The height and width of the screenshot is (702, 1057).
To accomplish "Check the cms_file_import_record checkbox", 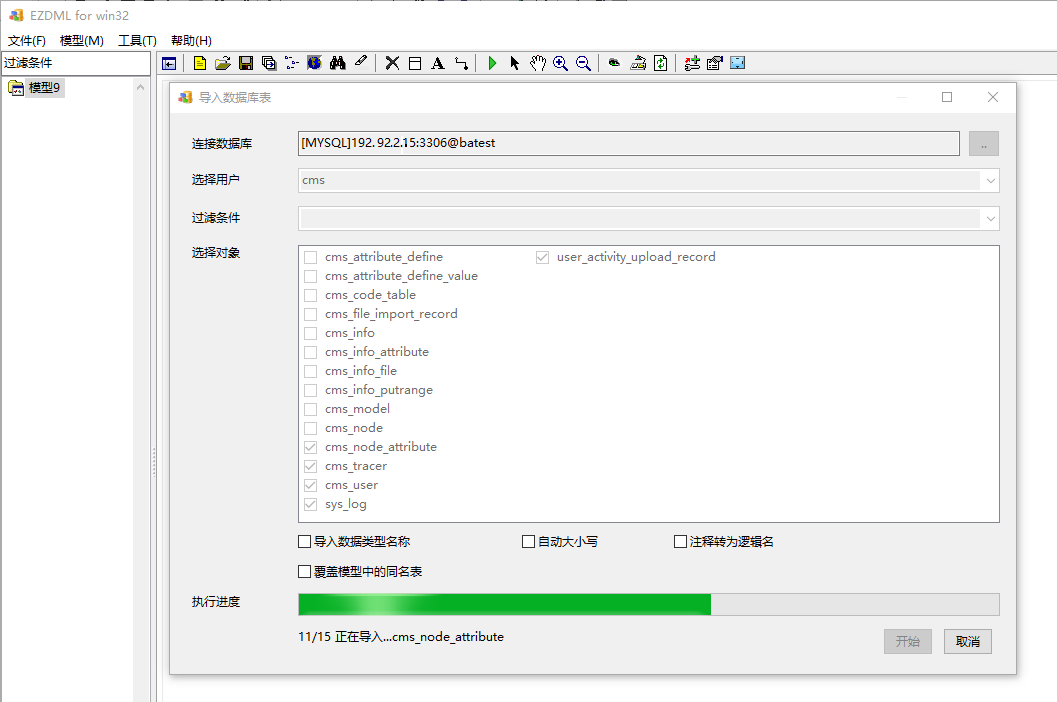I will pos(310,314).
